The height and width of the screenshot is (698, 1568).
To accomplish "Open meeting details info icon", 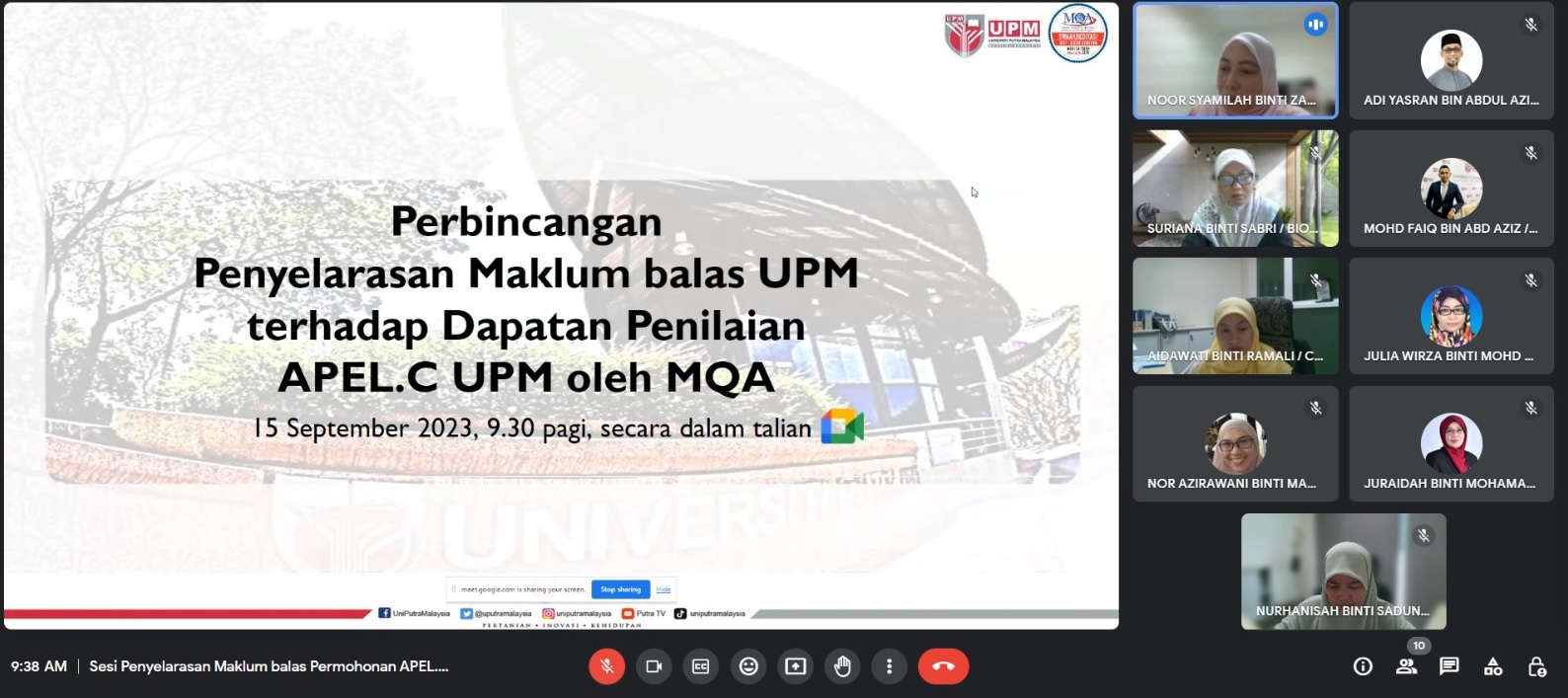I will pyautogui.click(x=1363, y=666).
